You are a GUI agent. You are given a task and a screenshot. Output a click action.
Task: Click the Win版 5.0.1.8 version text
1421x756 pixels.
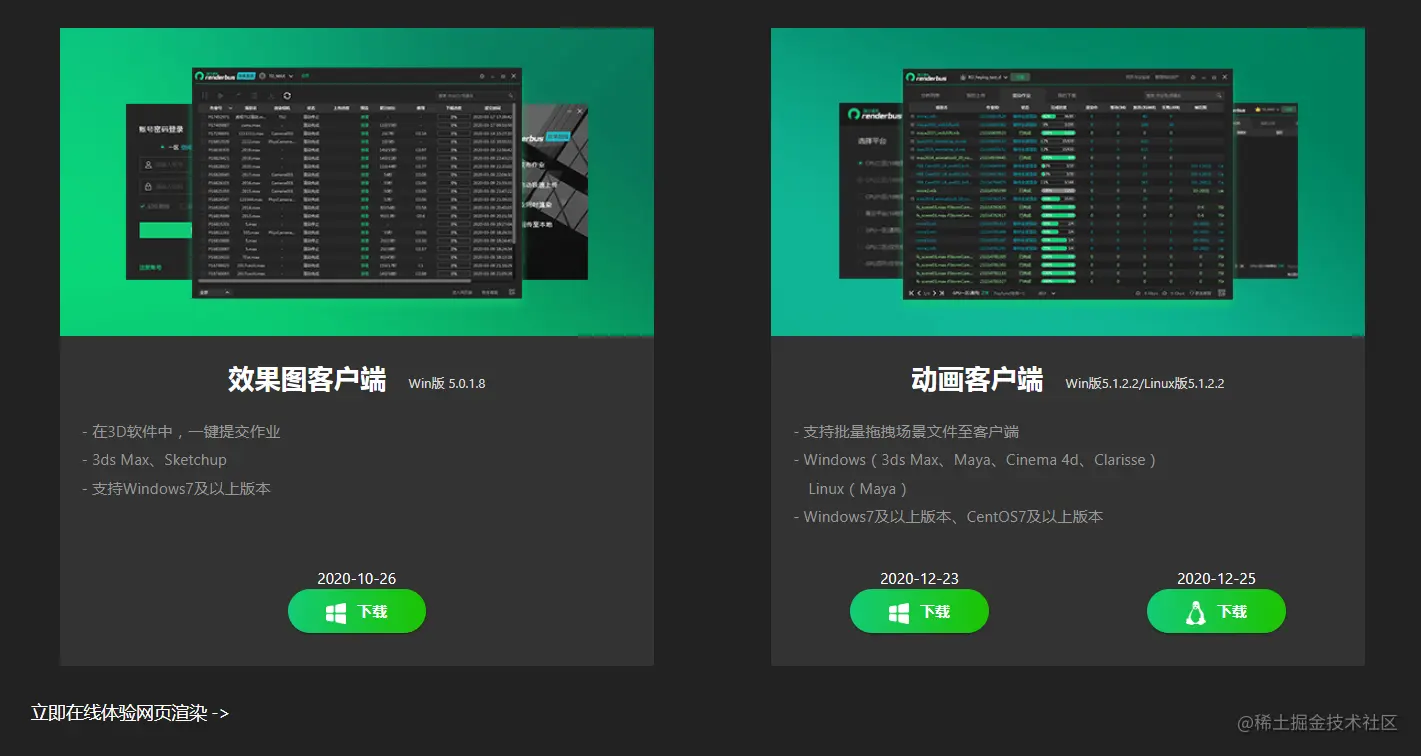[x=447, y=383]
